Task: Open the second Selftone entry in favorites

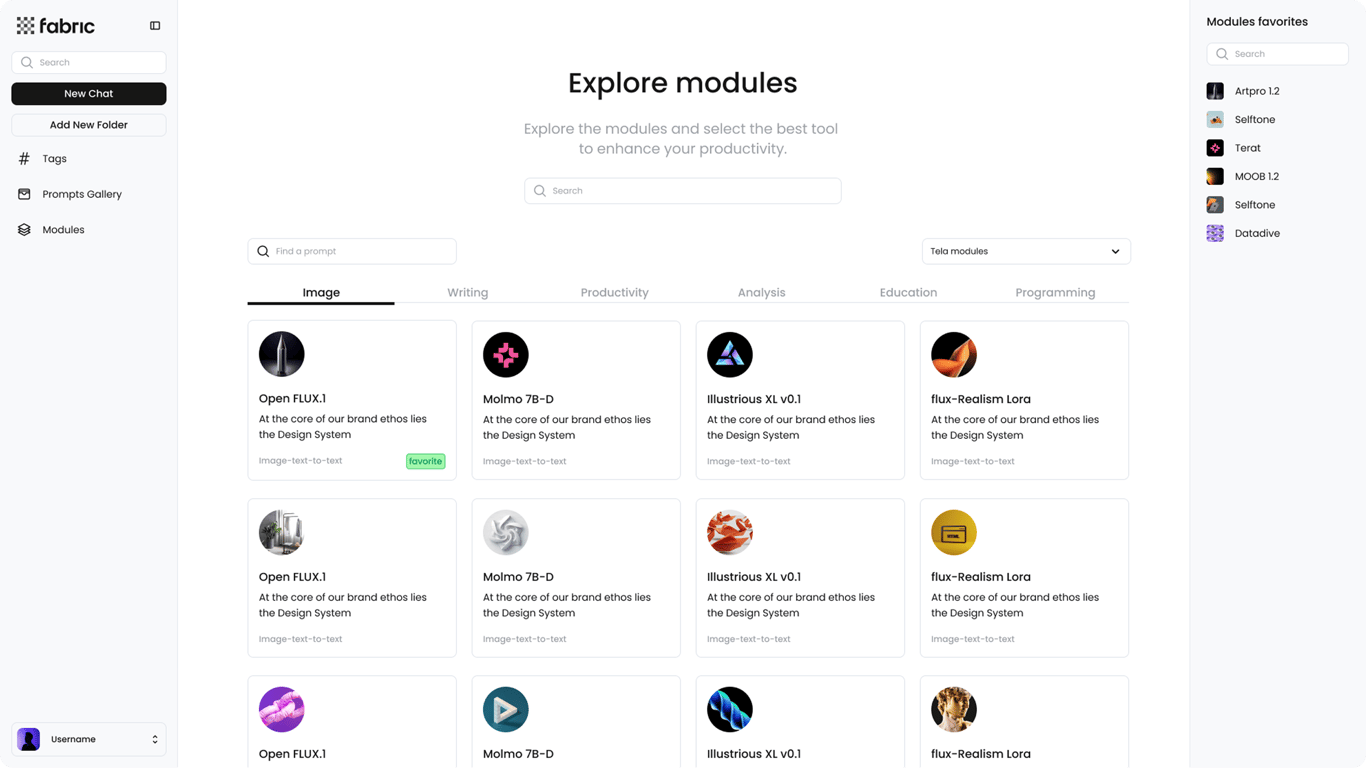Action: [x=1254, y=205]
